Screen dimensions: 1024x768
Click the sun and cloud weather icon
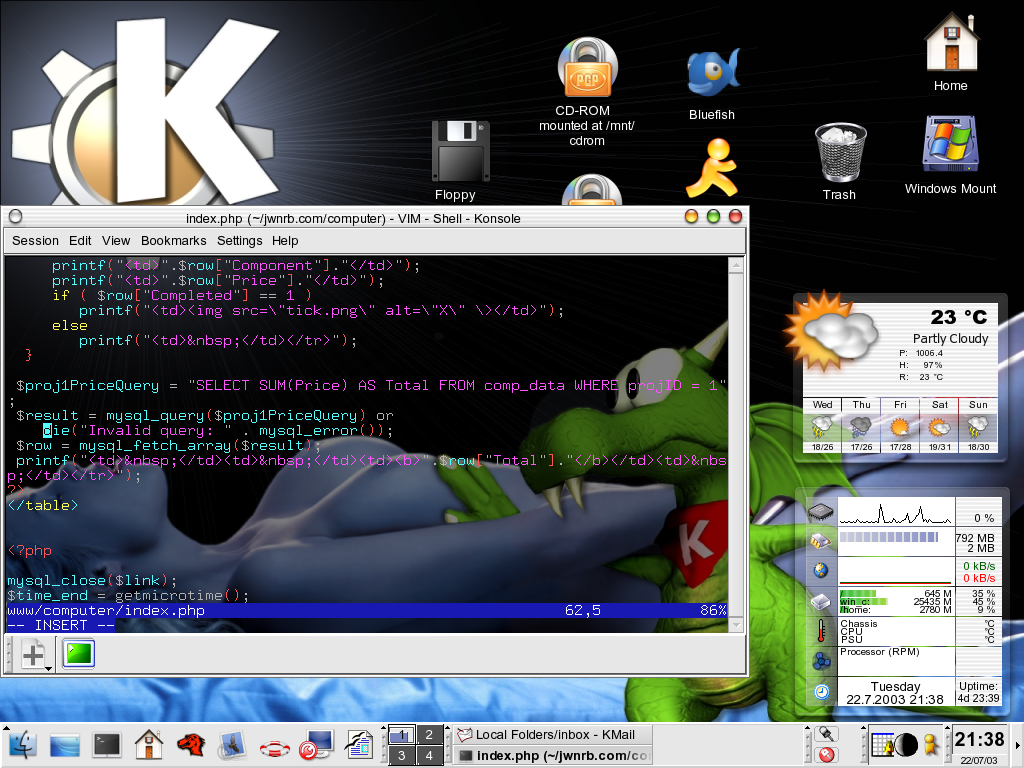tap(830, 330)
